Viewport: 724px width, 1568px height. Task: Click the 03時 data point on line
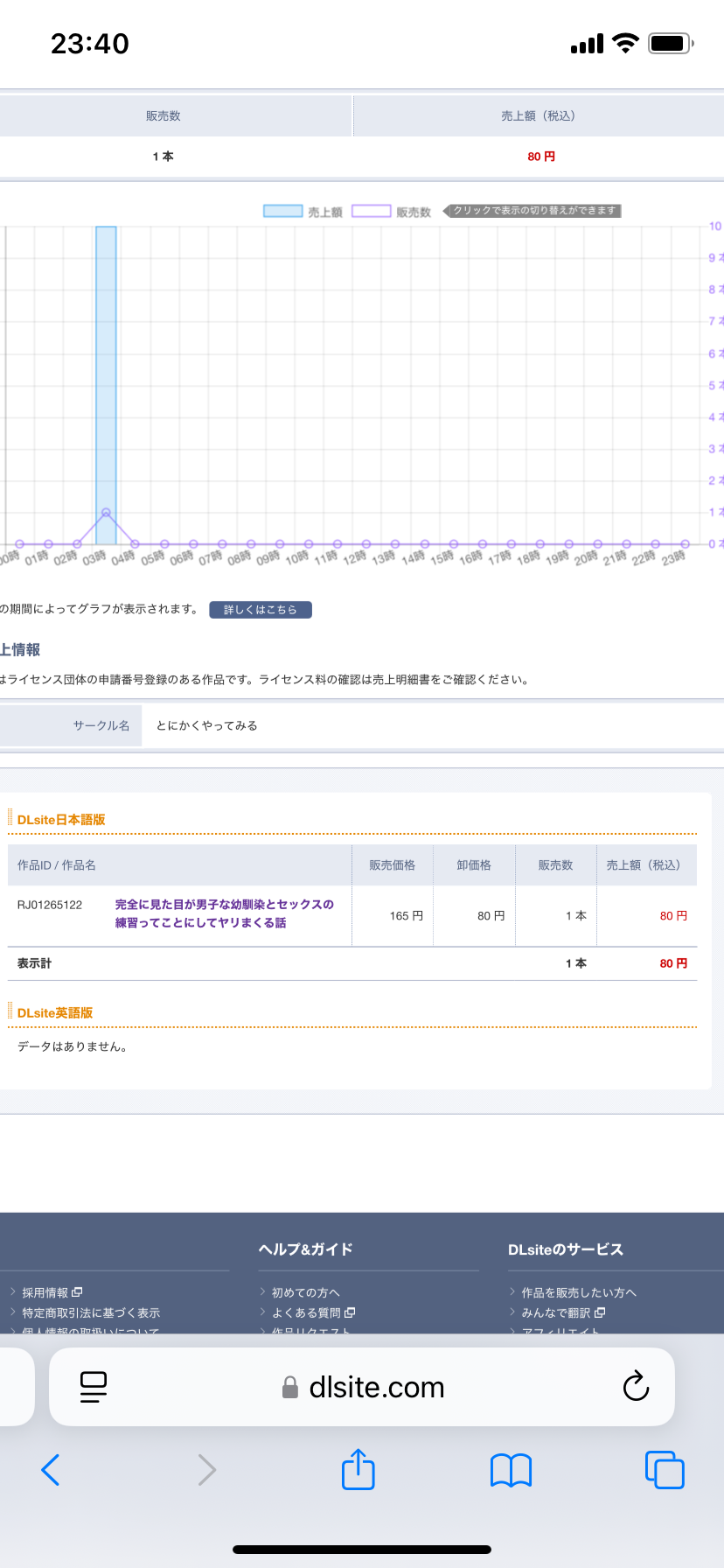(106, 513)
